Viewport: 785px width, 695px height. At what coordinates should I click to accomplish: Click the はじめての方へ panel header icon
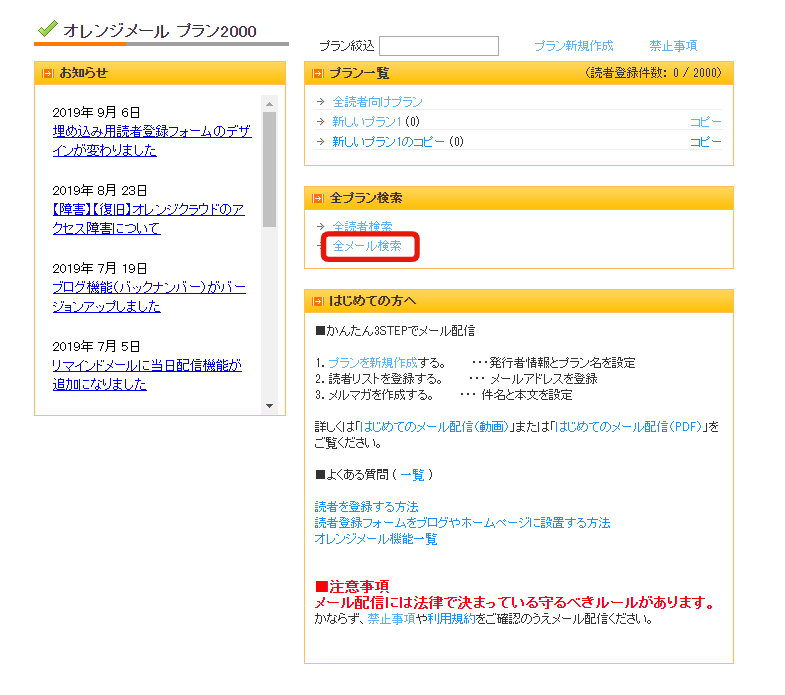coord(317,301)
